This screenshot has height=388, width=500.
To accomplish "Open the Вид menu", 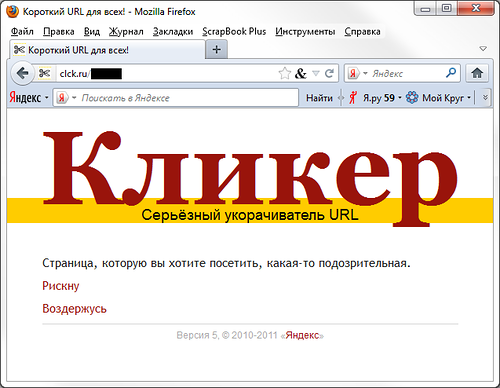I will (92, 31).
